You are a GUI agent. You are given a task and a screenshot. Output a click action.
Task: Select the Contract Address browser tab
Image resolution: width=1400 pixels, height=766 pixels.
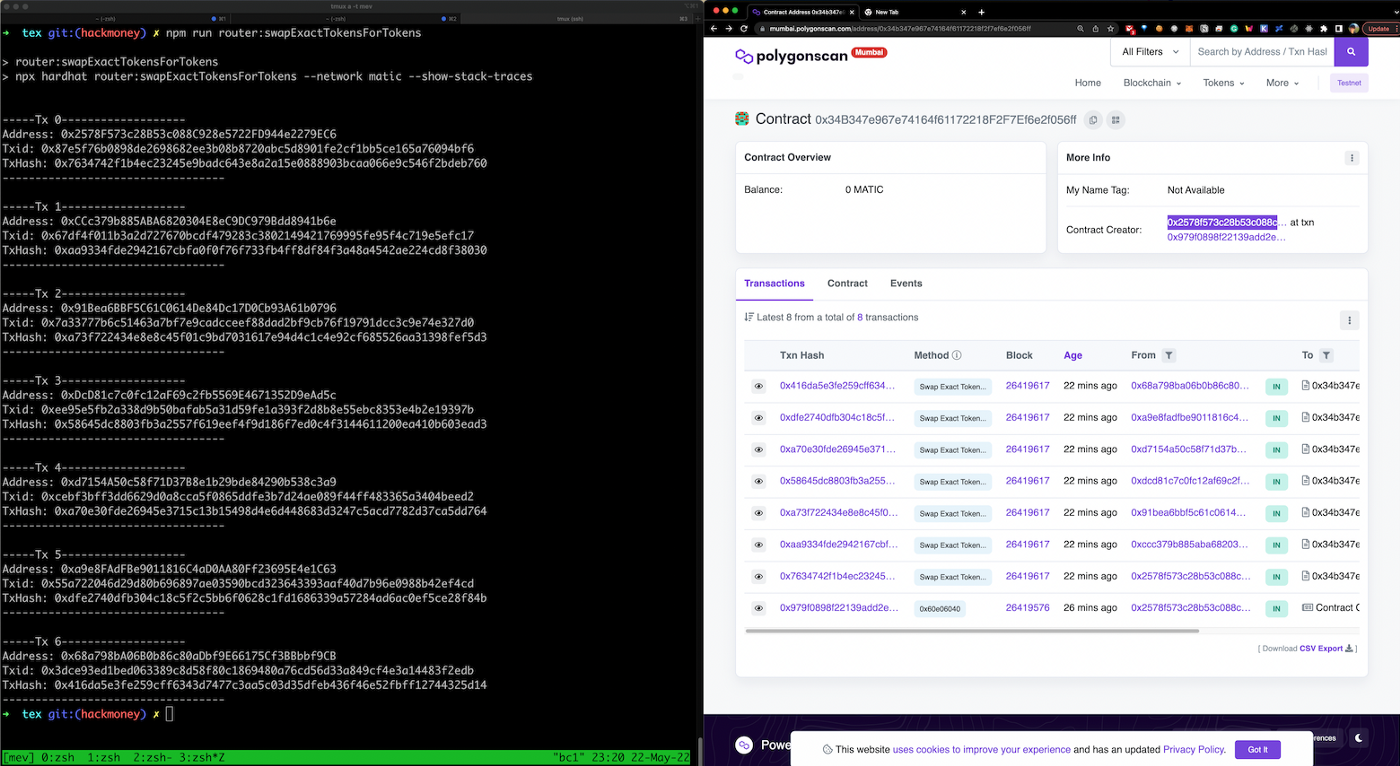click(801, 12)
